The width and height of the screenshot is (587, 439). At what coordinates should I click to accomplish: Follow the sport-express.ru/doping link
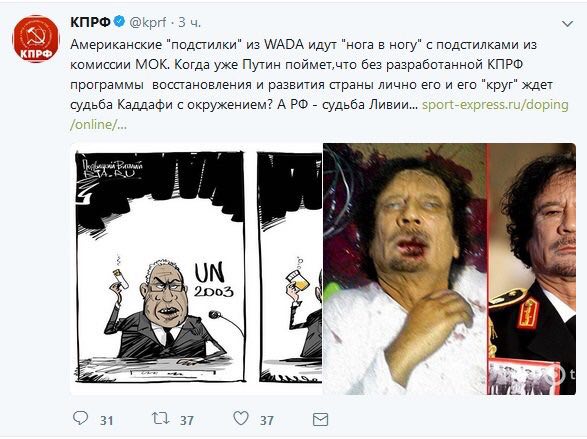495,105
